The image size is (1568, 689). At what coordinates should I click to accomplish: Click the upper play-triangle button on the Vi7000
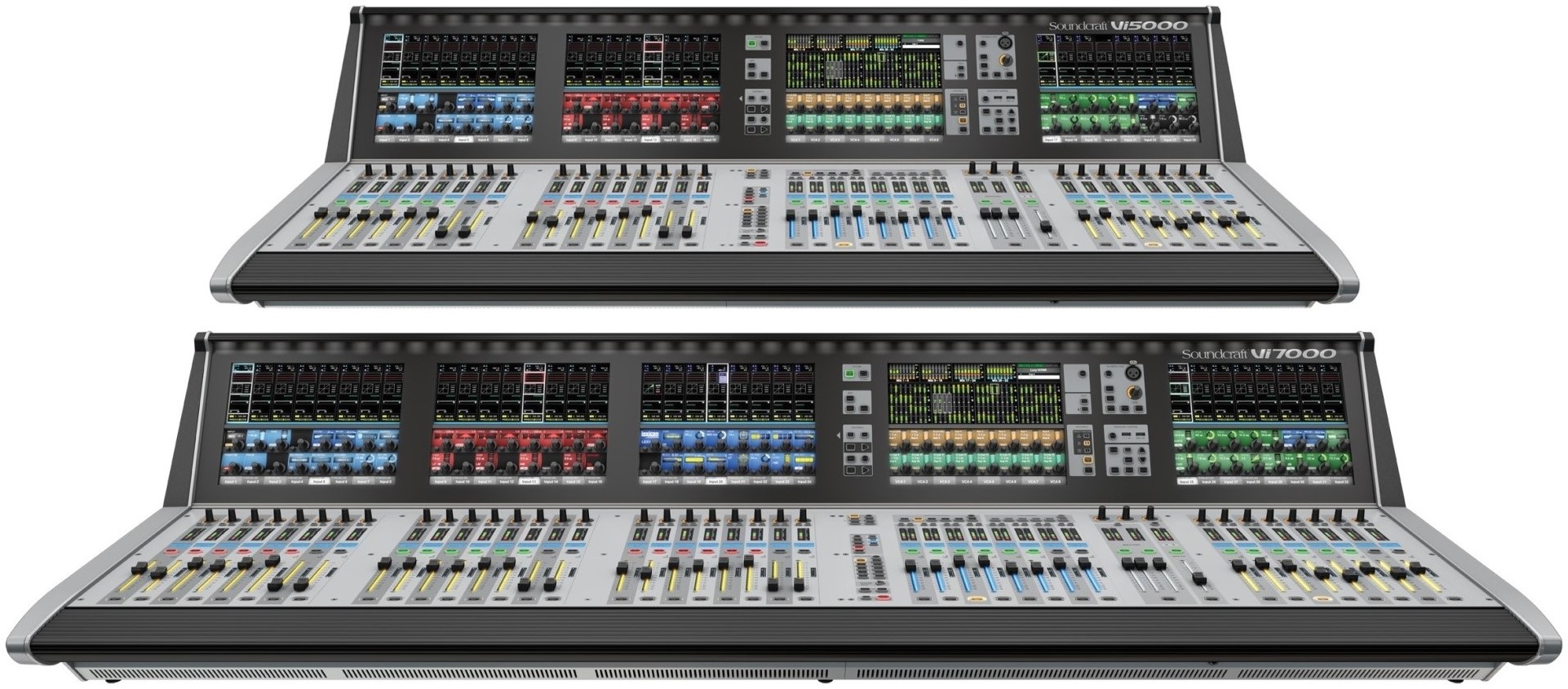point(865,448)
